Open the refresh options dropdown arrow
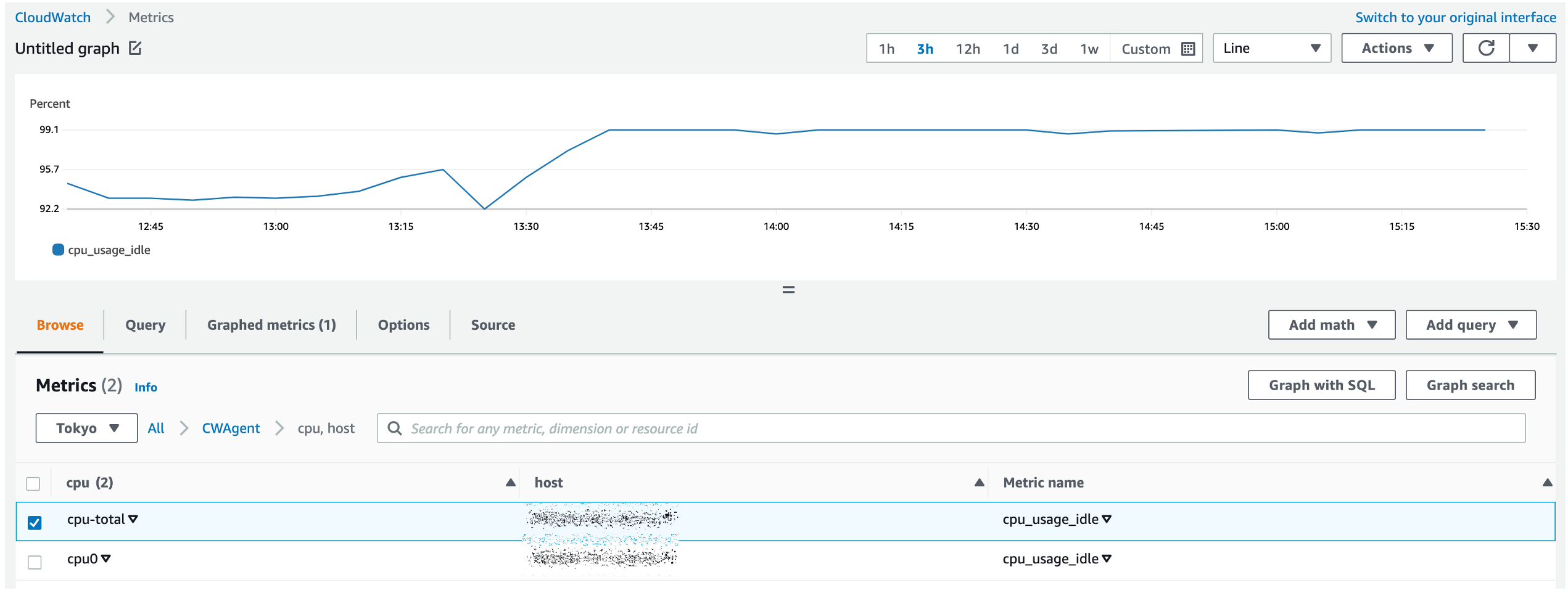The width and height of the screenshot is (1568, 593). (x=1532, y=48)
